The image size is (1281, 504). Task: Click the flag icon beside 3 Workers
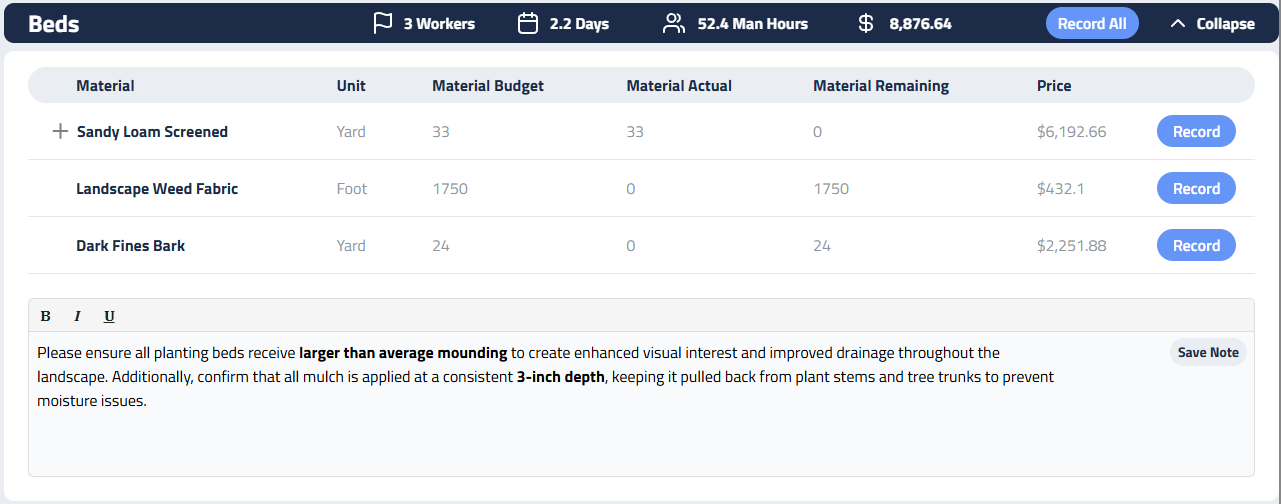point(382,23)
